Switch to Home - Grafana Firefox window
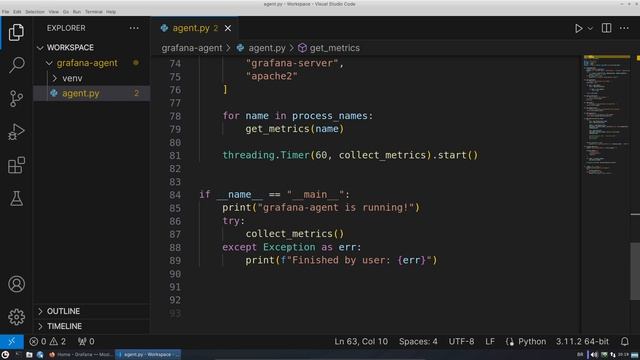640x360 pixels. (81, 355)
